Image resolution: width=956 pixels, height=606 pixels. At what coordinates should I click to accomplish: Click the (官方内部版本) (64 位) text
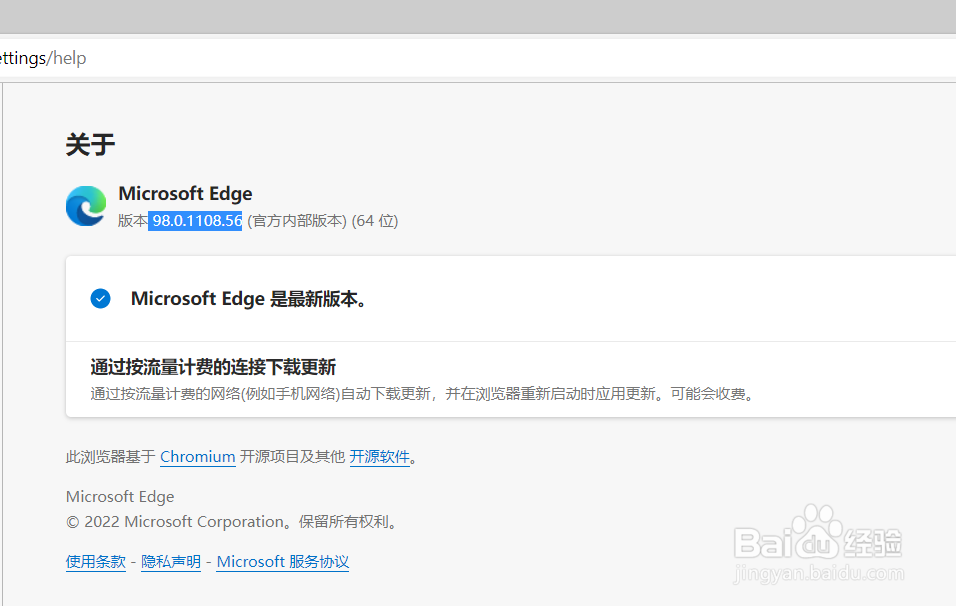click(323, 221)
